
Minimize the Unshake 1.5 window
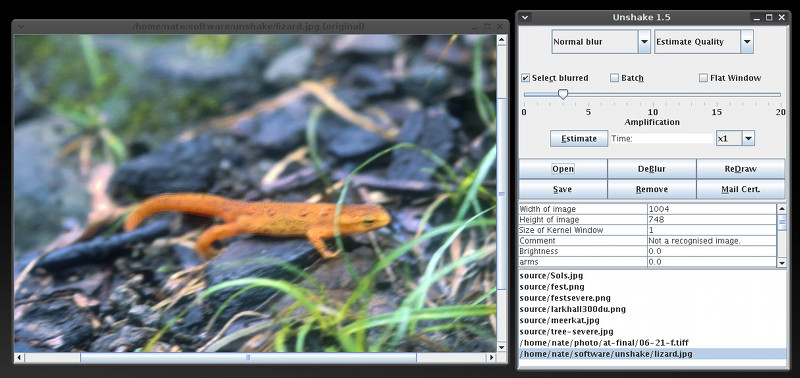tap(758, 18)
